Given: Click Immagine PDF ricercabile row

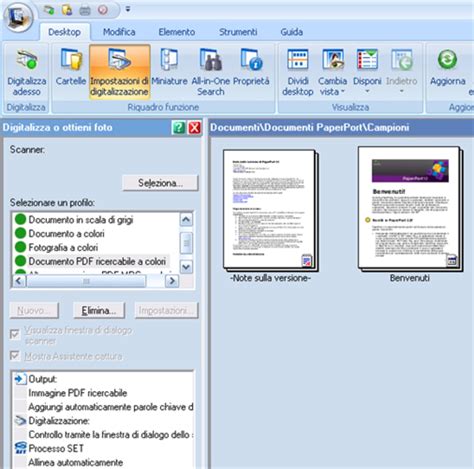Looking at the screenshot, I should (78, 393).
